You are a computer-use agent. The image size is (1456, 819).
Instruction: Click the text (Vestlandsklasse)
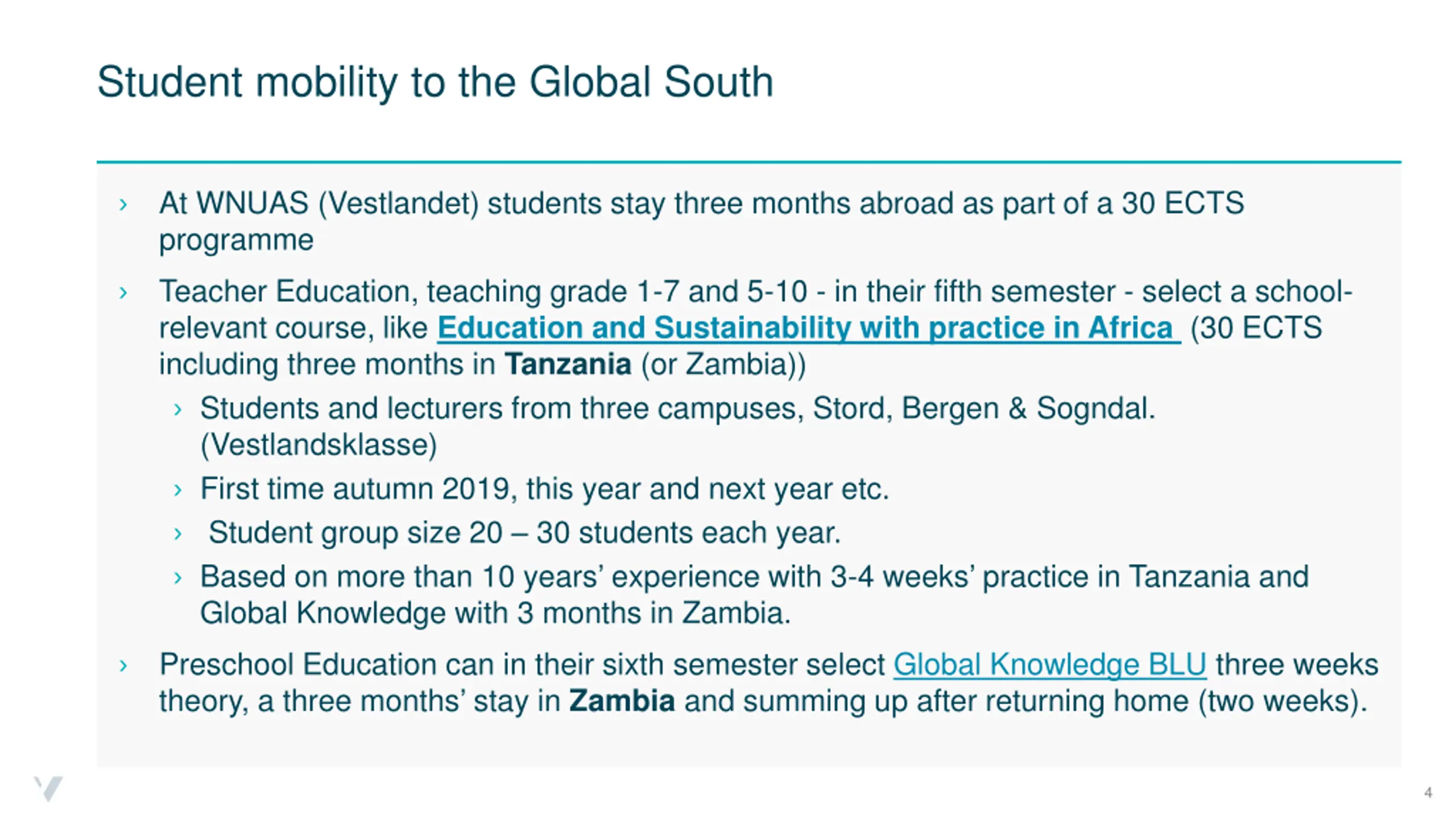(318, 445)
